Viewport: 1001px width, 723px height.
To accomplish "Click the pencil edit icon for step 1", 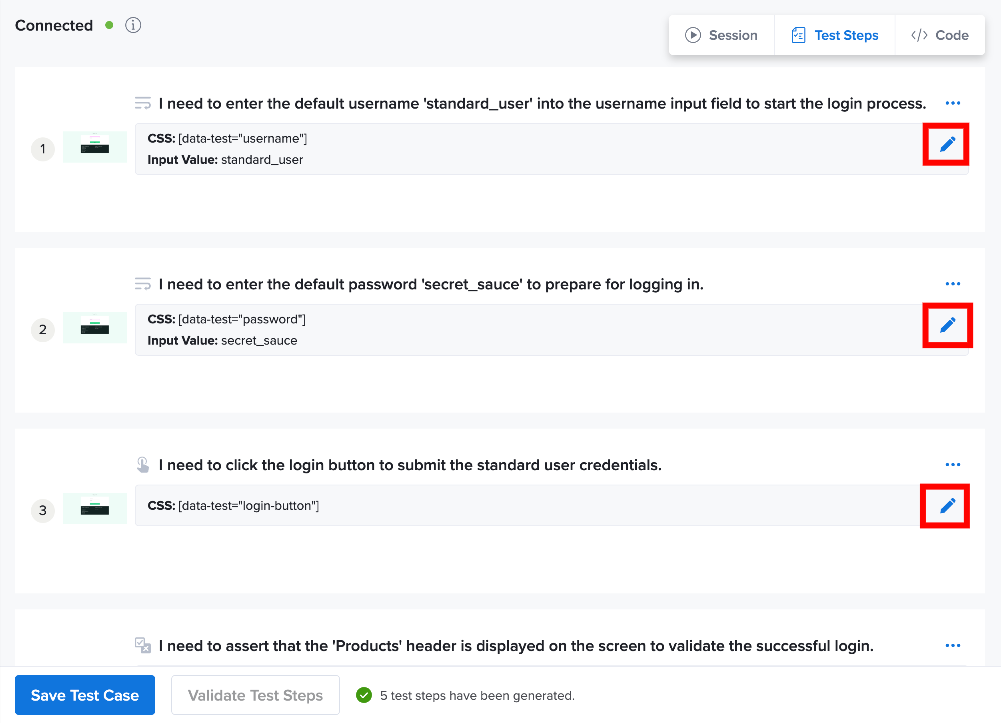I will click(947, 144).
